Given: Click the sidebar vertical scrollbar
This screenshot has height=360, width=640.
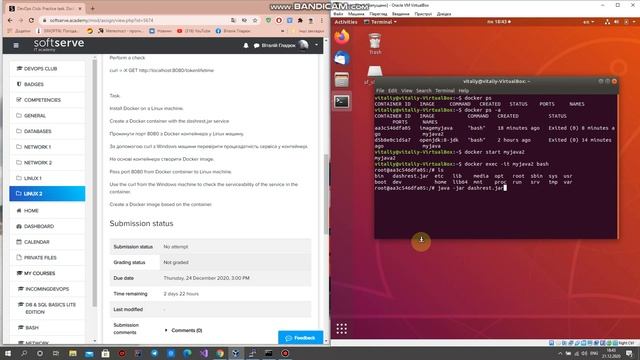Looking at the screenshot, I should (x=95, y=183).
